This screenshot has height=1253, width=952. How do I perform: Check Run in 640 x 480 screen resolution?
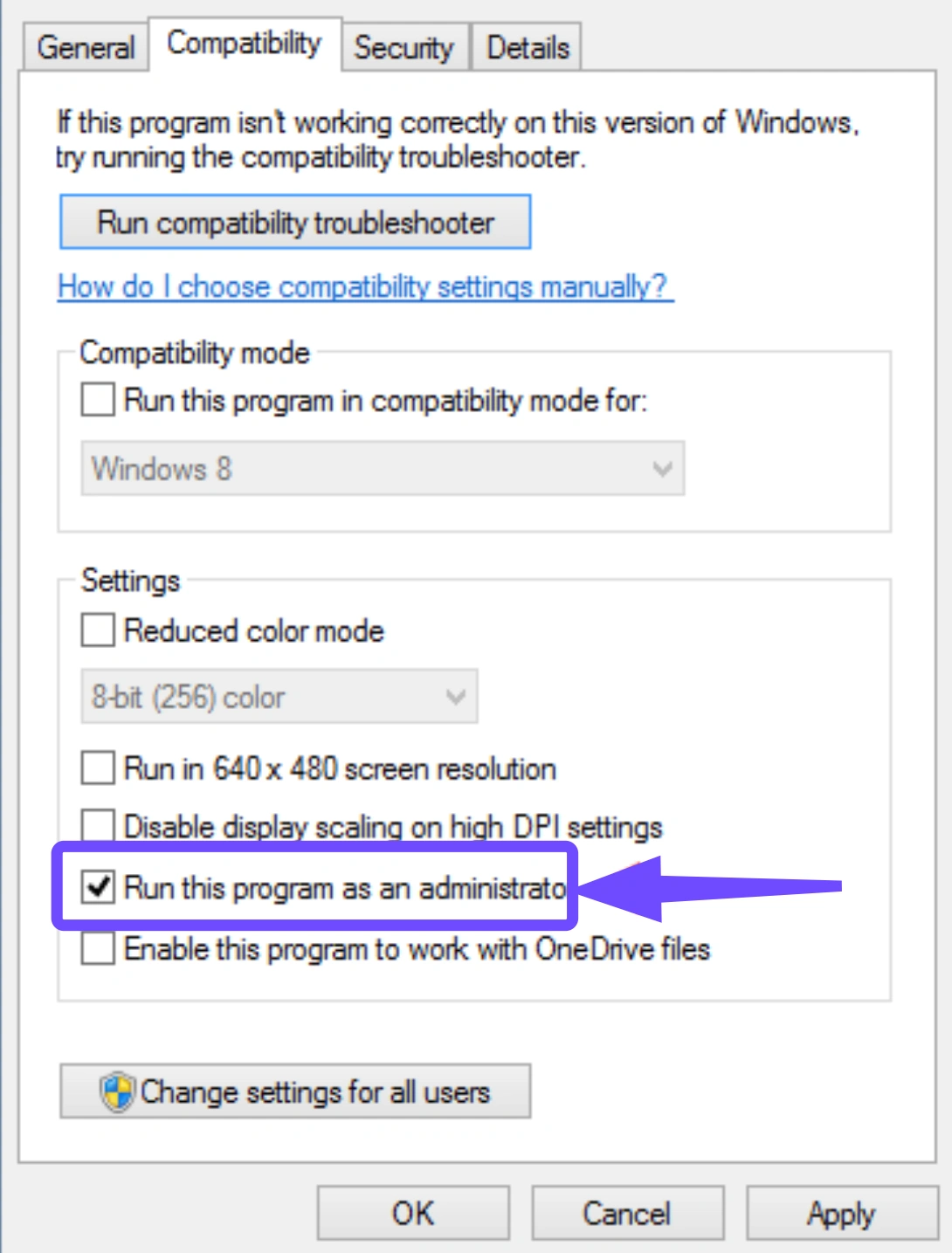pos(98,768)
